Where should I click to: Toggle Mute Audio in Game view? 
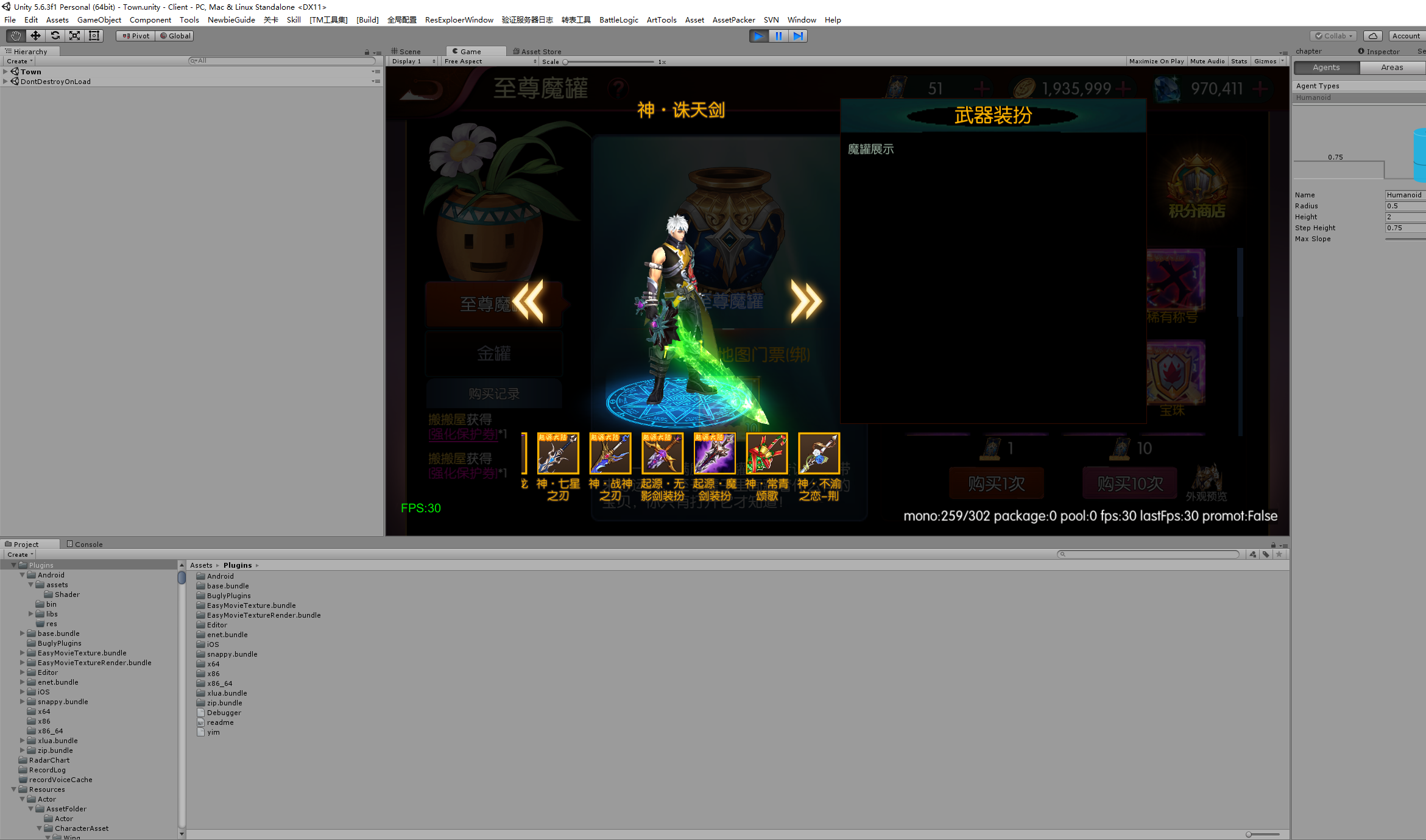1207,62
